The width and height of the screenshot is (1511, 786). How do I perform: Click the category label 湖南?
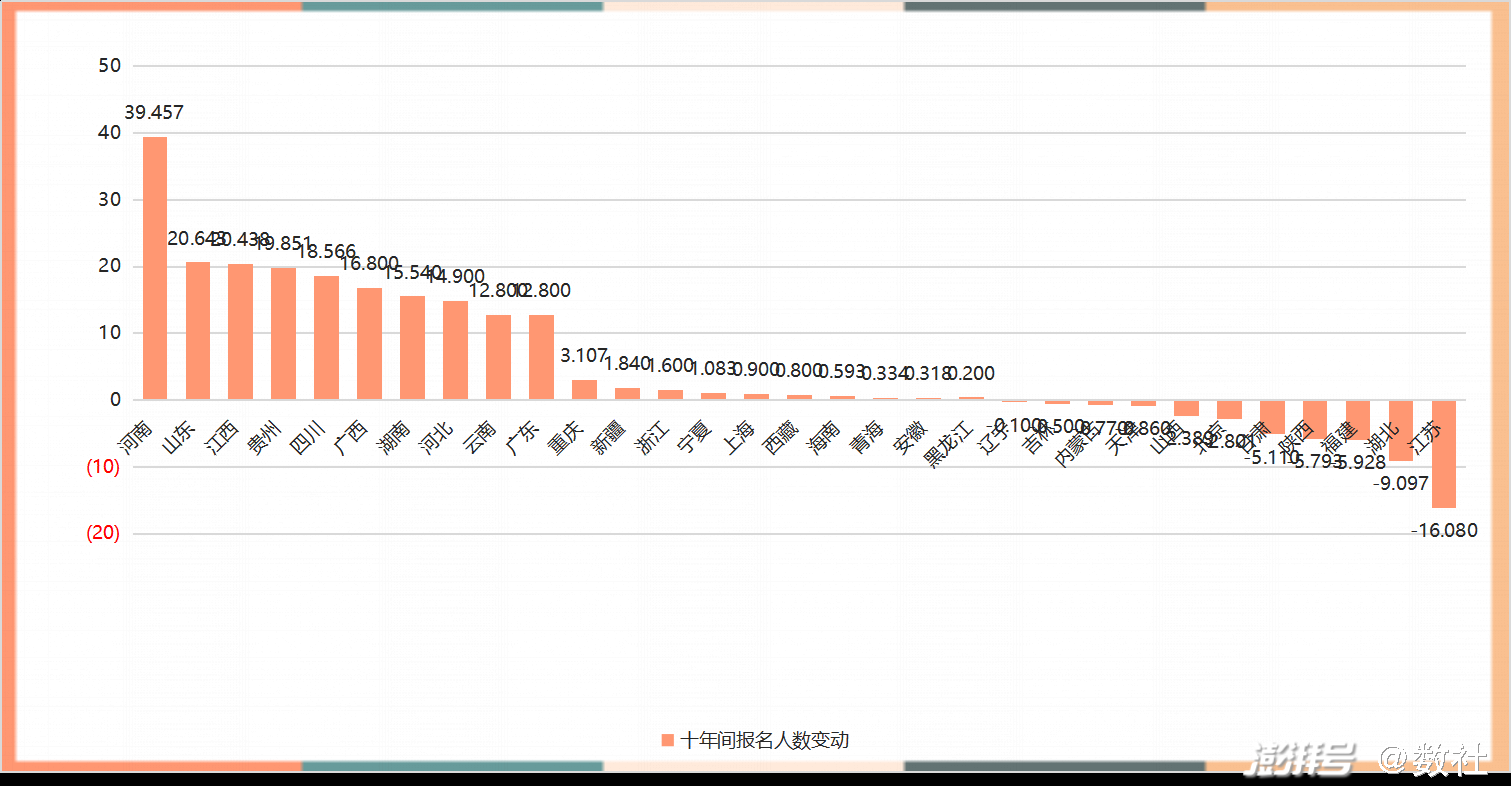[x=392, y=439]
